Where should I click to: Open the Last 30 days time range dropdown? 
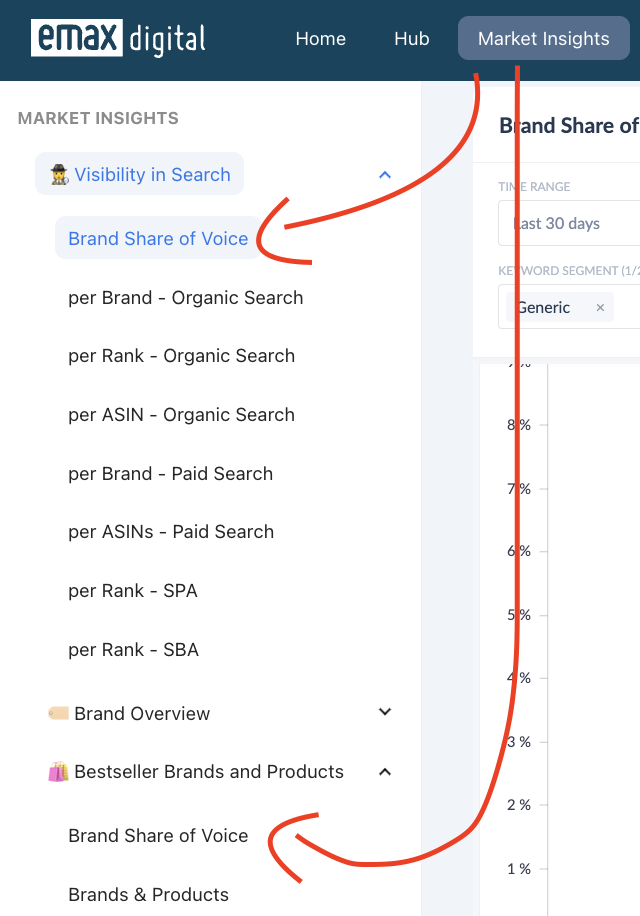[x=569, y=223]
